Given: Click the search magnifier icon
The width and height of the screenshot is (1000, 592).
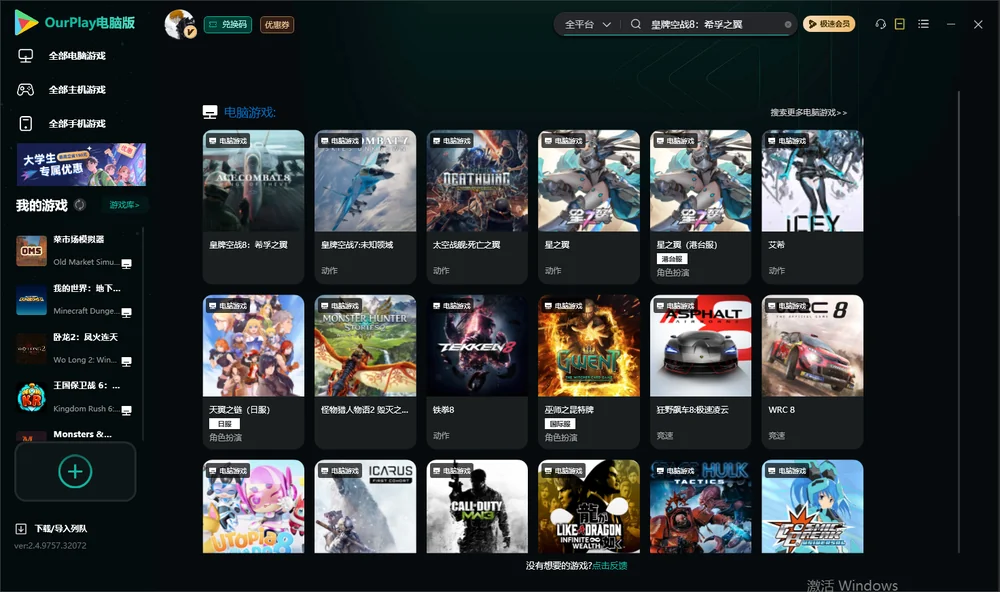Looking at the screenshot, I should coord(636,24).
